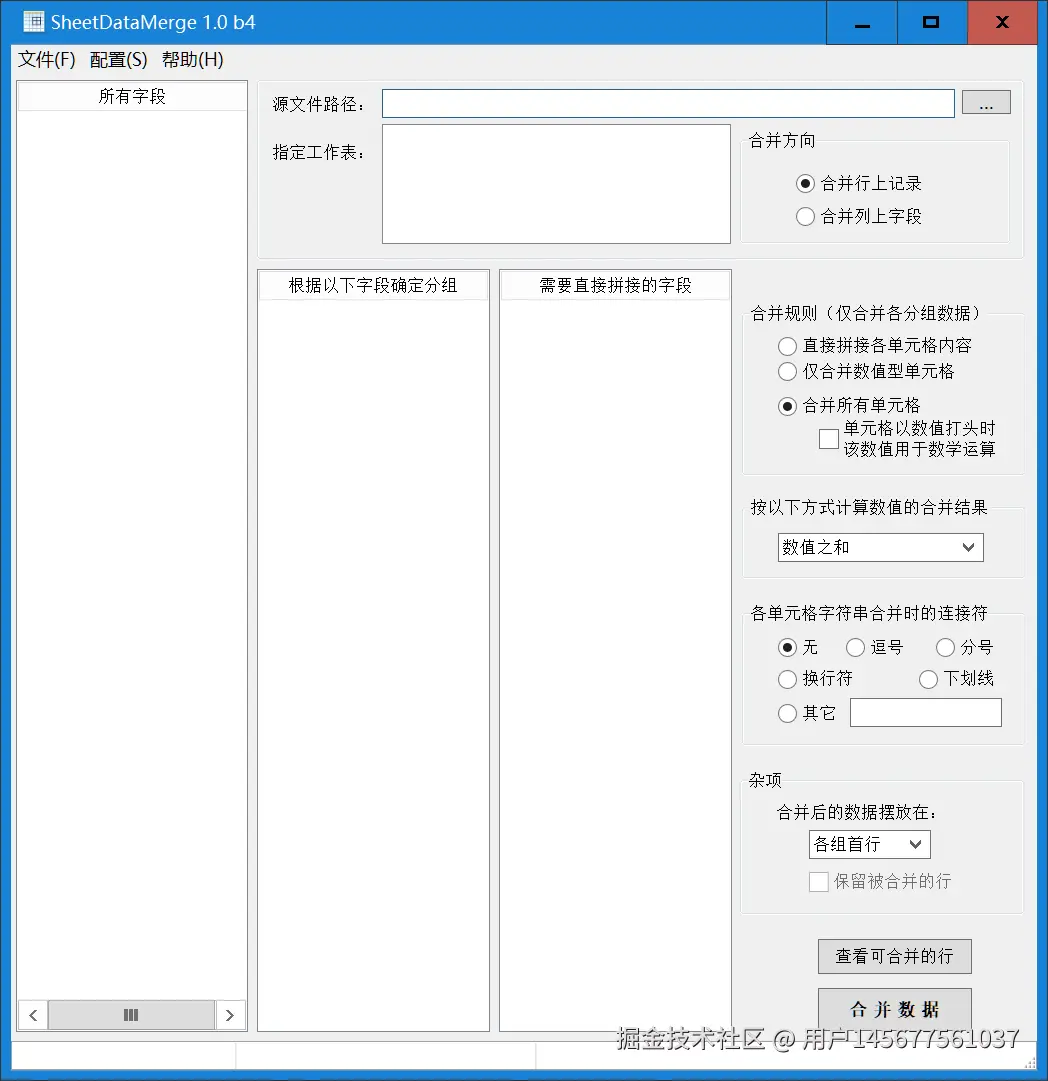Click the "..." browse button for source file
The width and height of the screenshot is (1048, 1081).
[x=986, y=101]
